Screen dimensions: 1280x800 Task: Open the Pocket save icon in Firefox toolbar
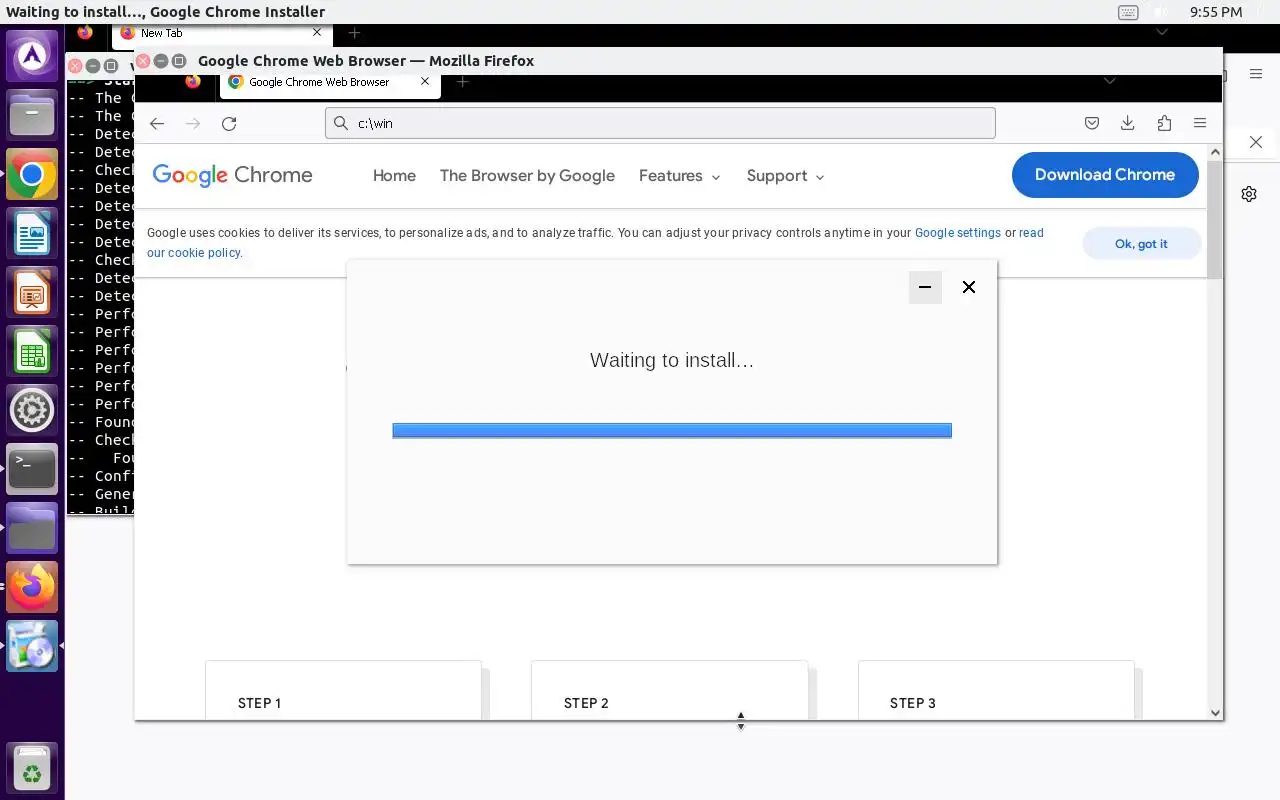pyautogui.click(x=1092, y=123)
